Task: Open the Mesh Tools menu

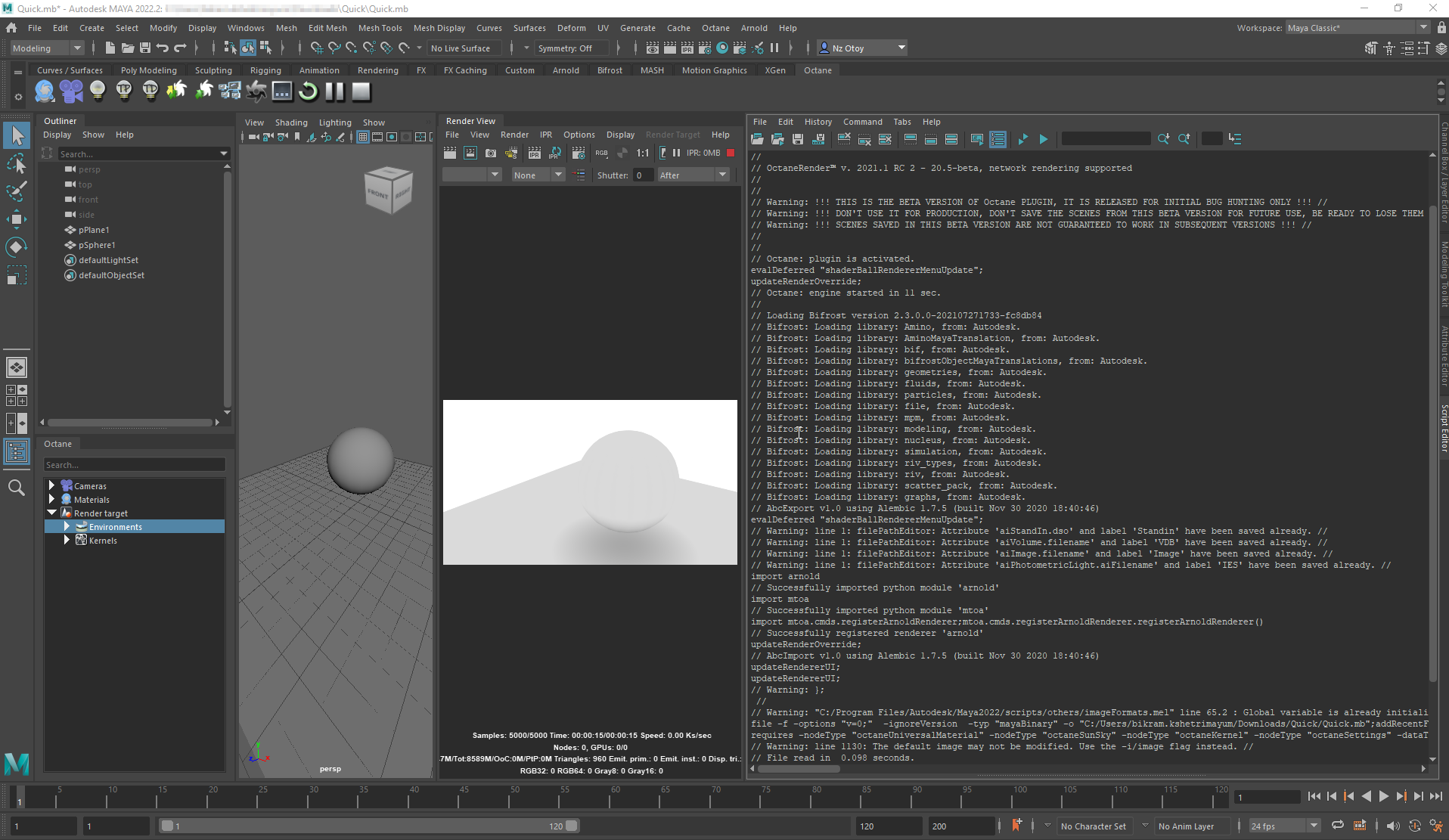Action: point(380,28)
